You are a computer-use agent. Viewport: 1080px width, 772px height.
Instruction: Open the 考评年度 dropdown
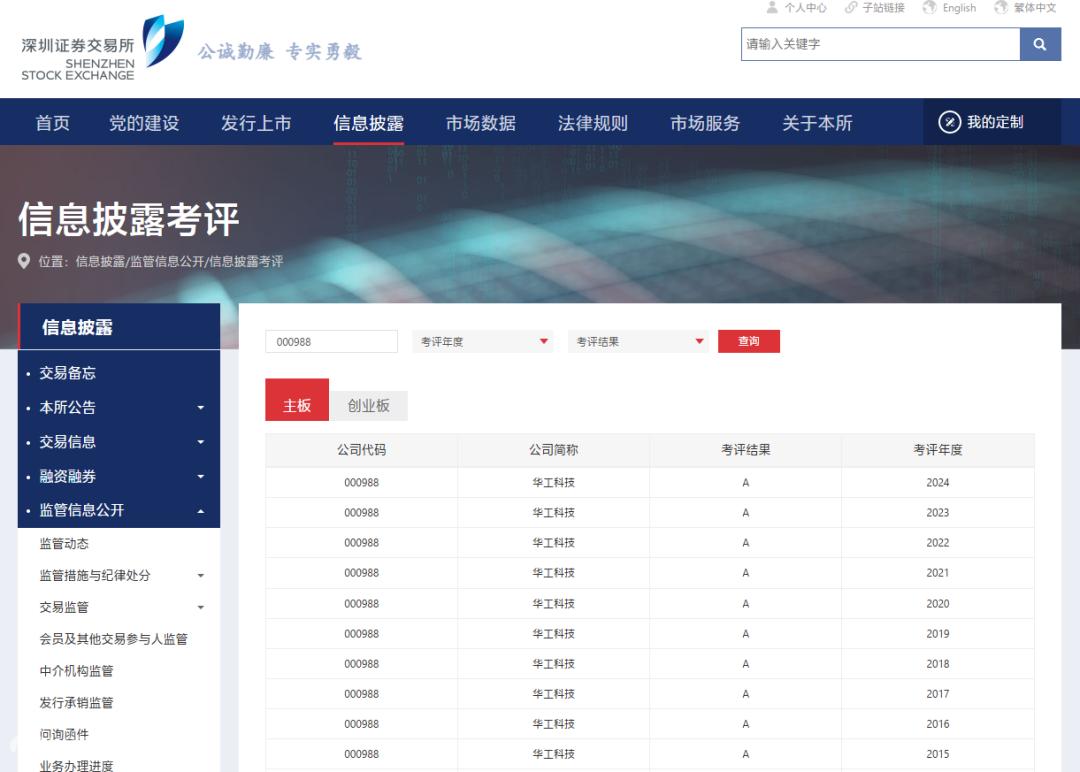pyautogui.click(x=483, y=342)
